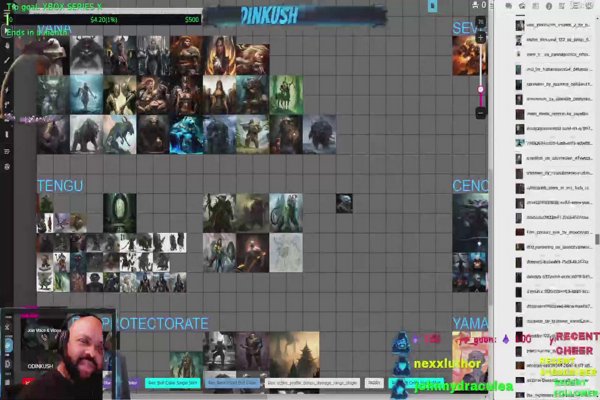Click the TENGU map label
Image resolution: width=600 pixels, height=400 pixels.
click(60, 186)
